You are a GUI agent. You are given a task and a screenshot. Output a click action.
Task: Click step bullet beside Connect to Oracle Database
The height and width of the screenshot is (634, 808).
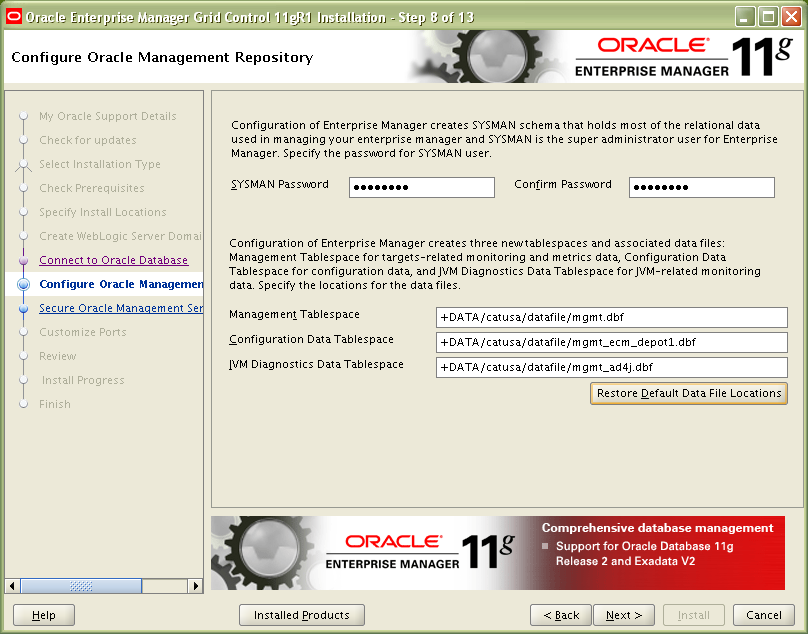pos(23,260)
